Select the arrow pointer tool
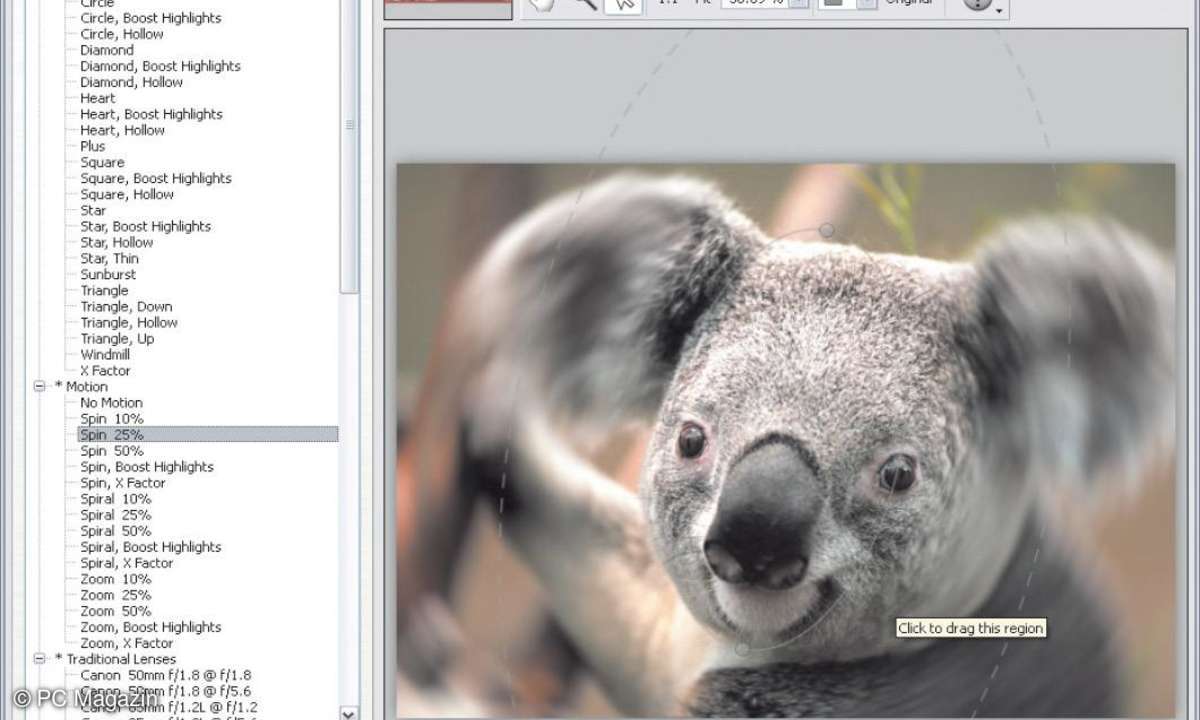This screenshot has width=1200, height=720. 624,4
